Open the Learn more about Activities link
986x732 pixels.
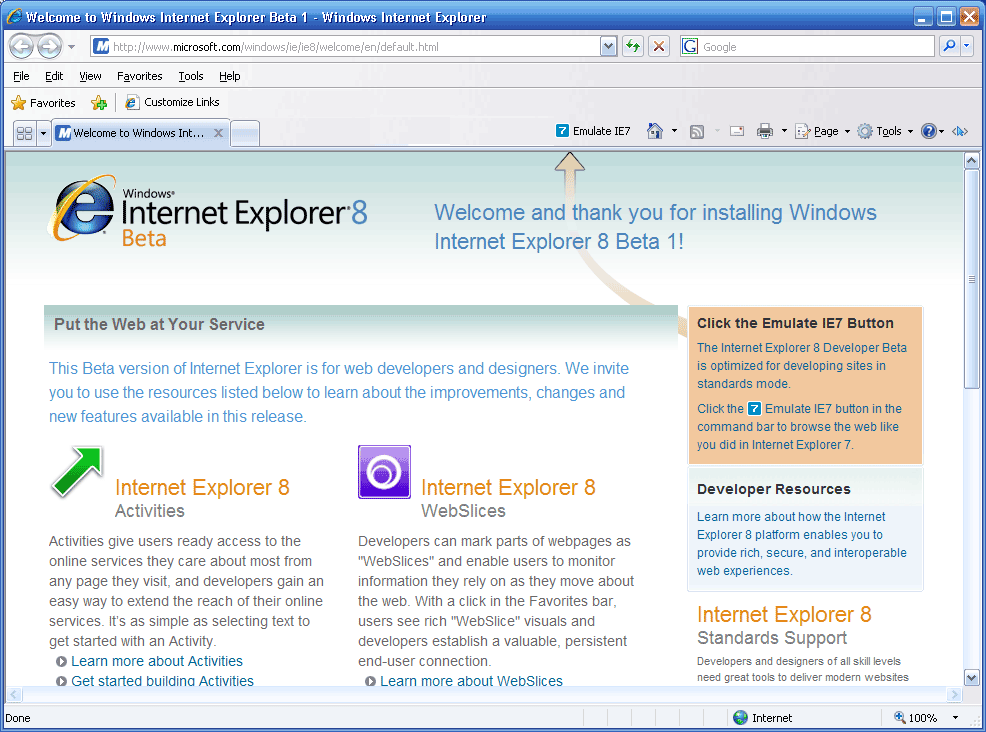[x=157, y=661]
